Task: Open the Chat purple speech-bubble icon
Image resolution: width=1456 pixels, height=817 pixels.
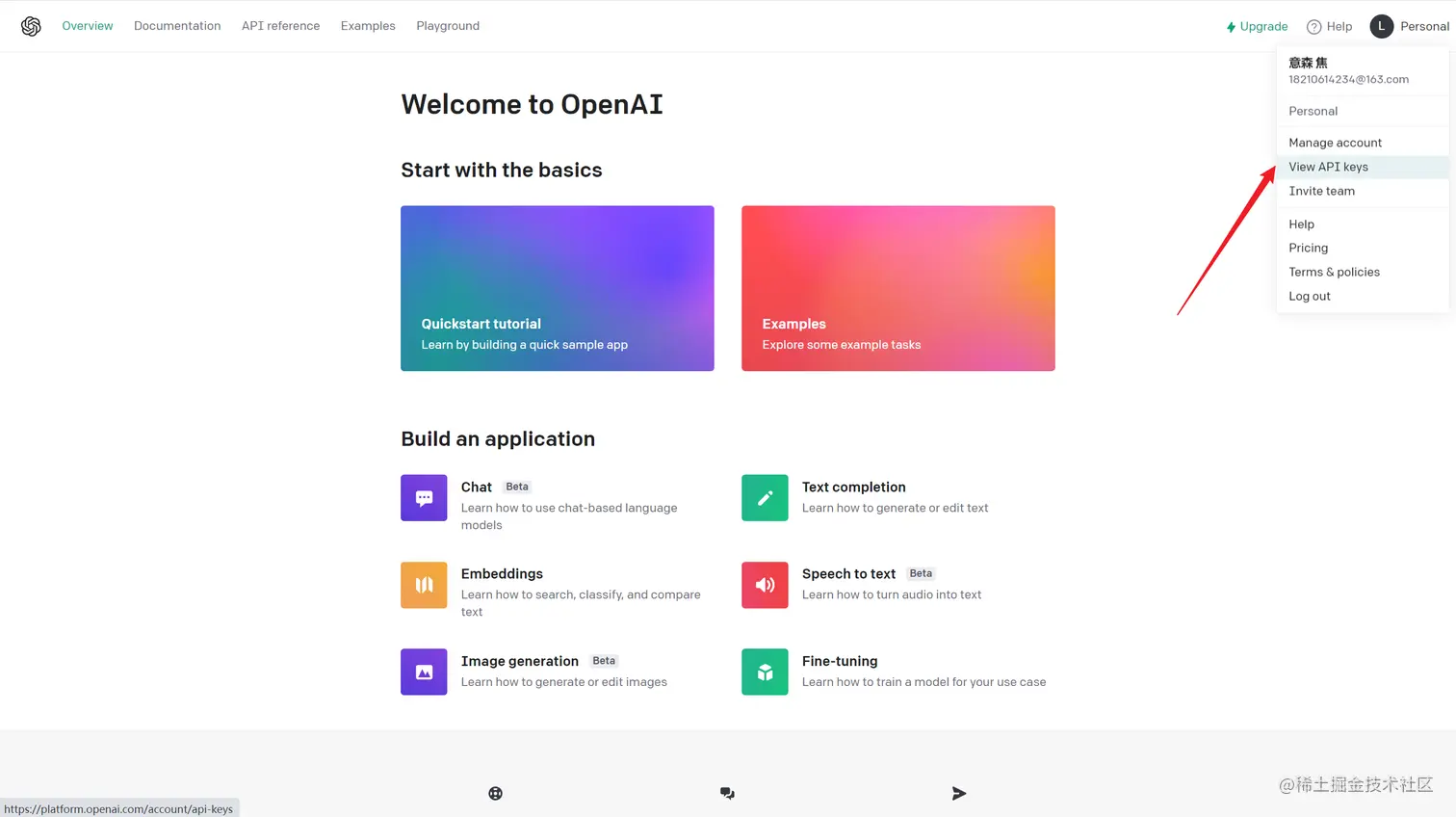Action: pyautogui.click(x=424, y=498)
